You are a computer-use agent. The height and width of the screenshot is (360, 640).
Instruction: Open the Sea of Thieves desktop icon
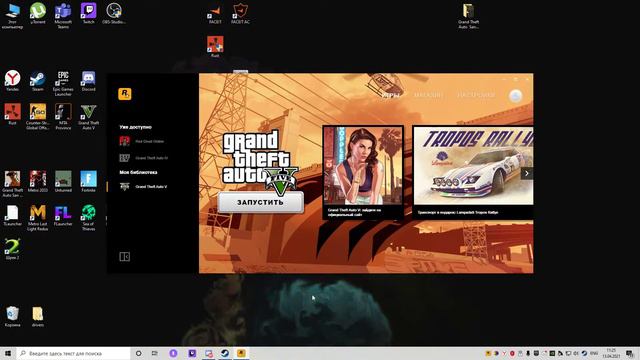pyautogui.click(x=88, y=218)
